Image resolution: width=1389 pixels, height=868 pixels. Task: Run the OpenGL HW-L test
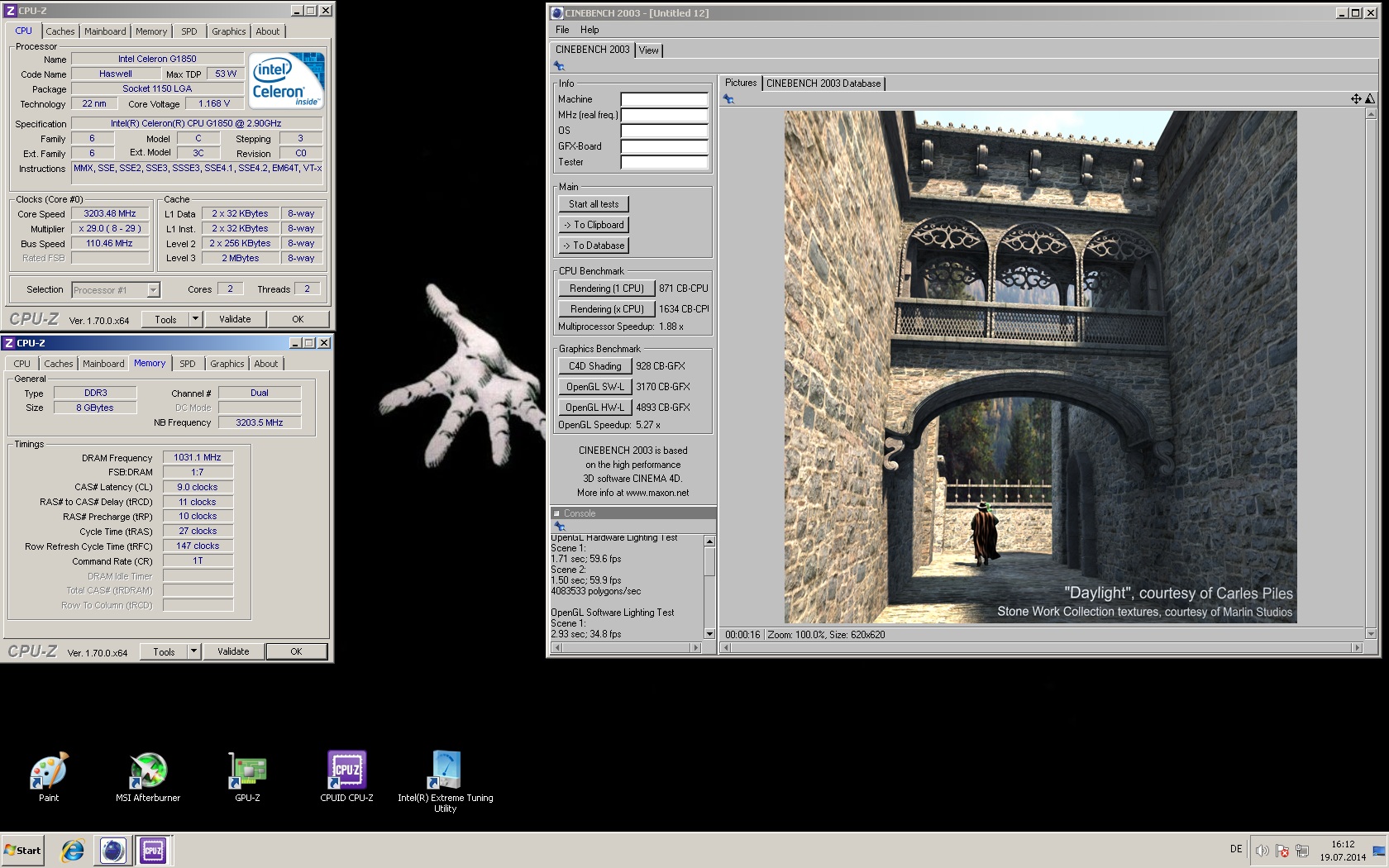point(595,408)
